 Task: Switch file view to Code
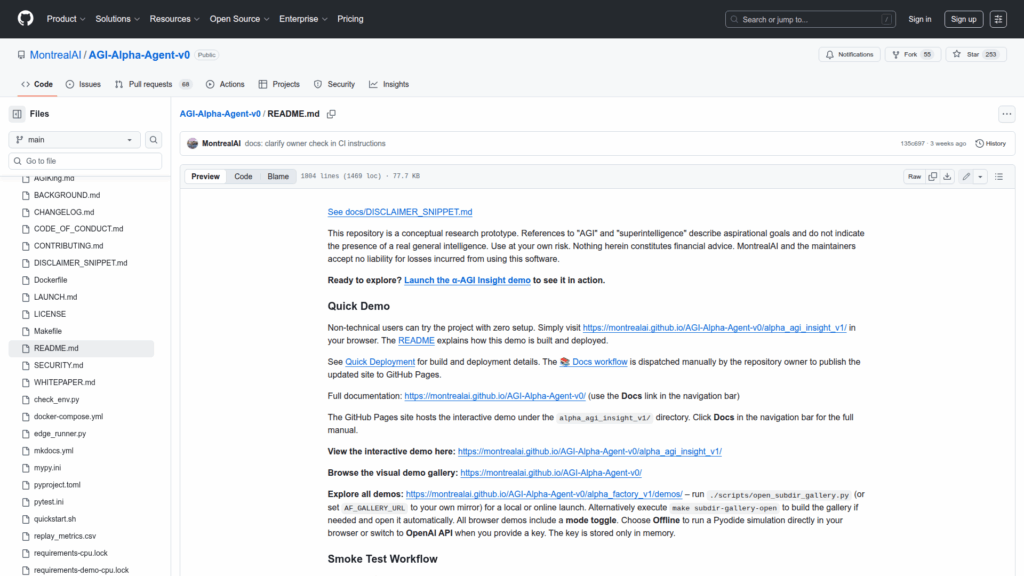[243, 177]
